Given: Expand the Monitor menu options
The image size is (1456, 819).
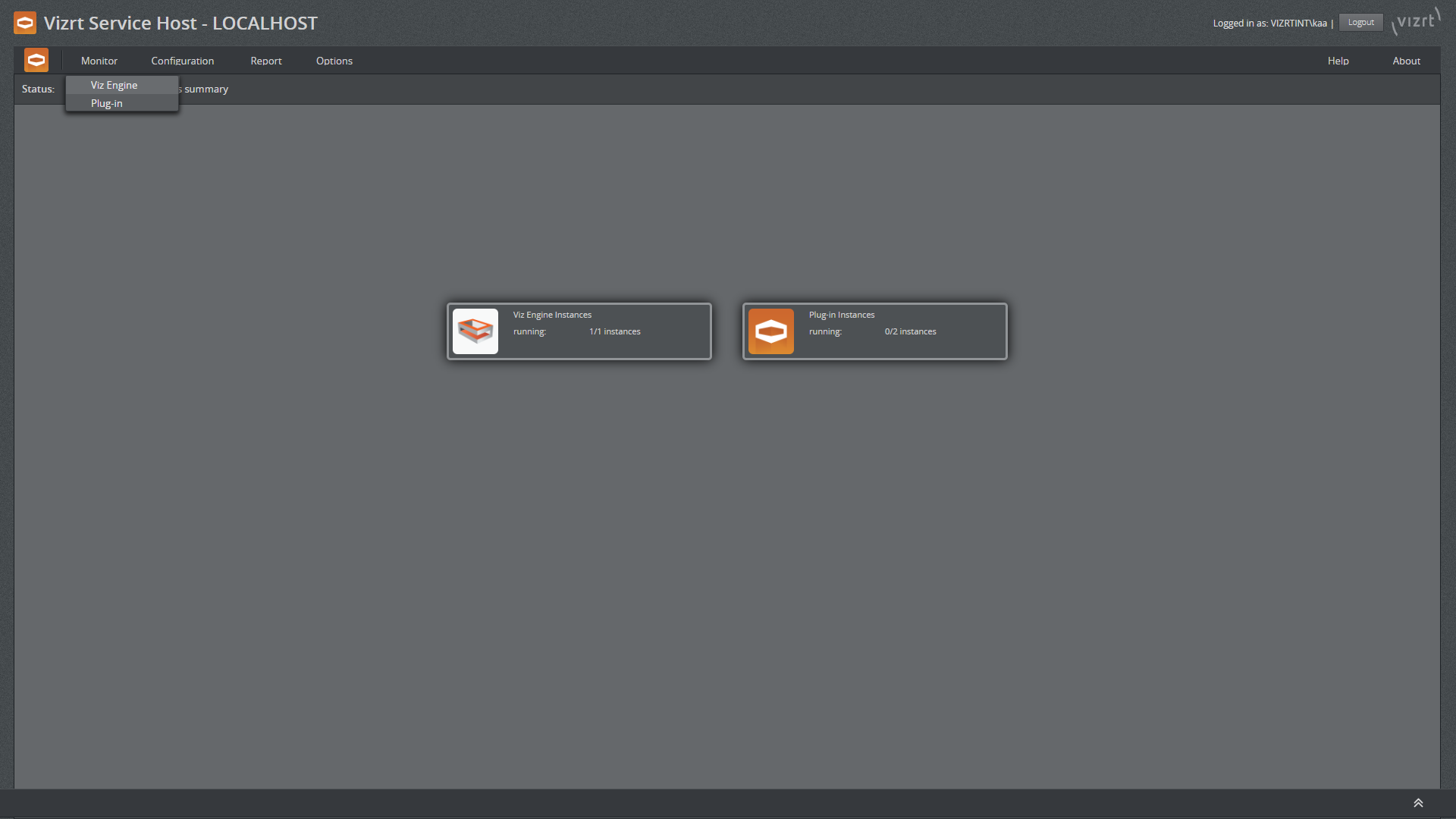Looking at the screenshot, I should click(x=99, y=61).
